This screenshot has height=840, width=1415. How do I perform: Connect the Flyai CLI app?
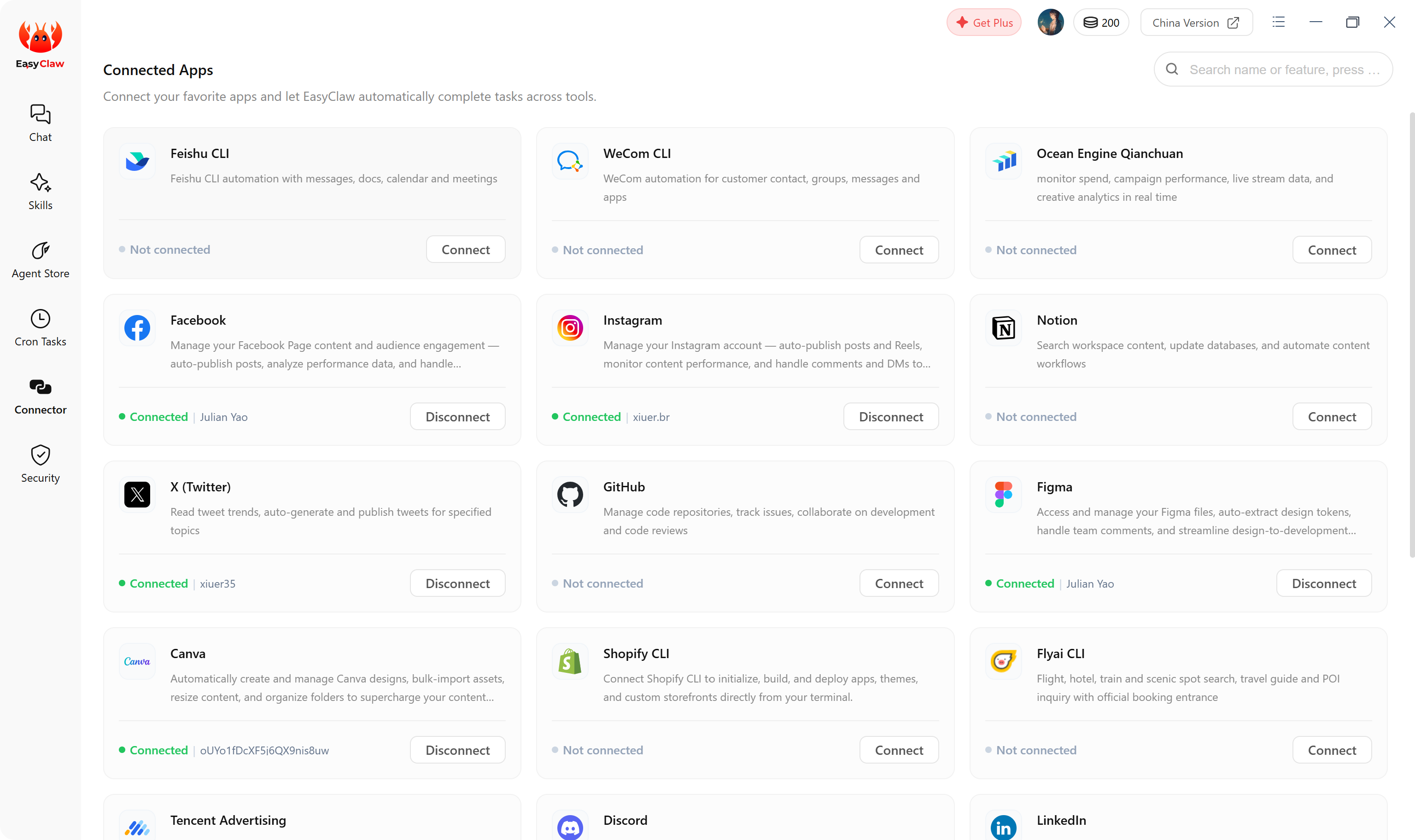pyautogui.click(x=1332, y=750)
